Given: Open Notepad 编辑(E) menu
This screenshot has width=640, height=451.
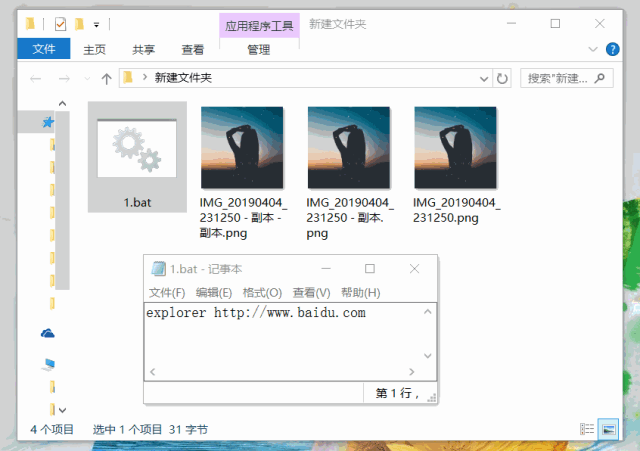Looking at the screenshot, I should coord(214,293).
